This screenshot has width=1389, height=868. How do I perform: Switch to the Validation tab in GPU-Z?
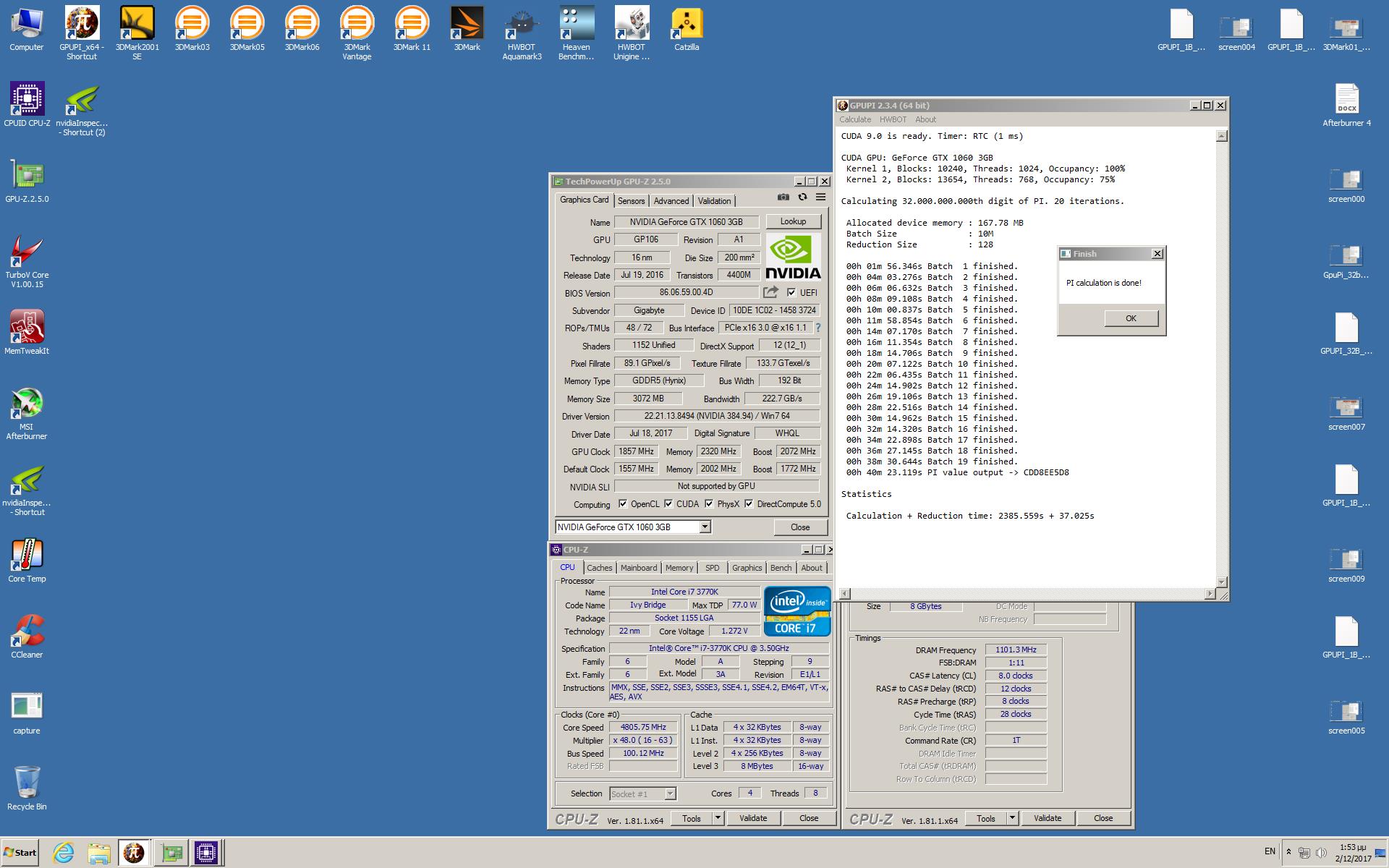[715, 201]
